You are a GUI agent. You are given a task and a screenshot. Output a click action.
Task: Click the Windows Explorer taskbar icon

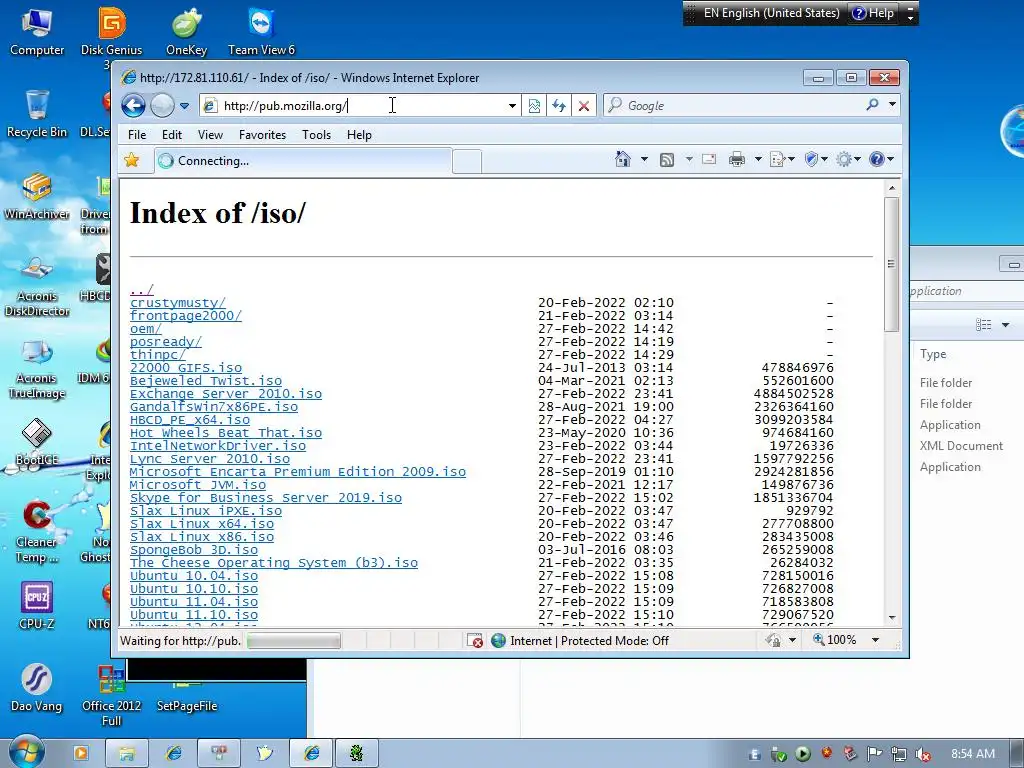[x=127, y=754]
